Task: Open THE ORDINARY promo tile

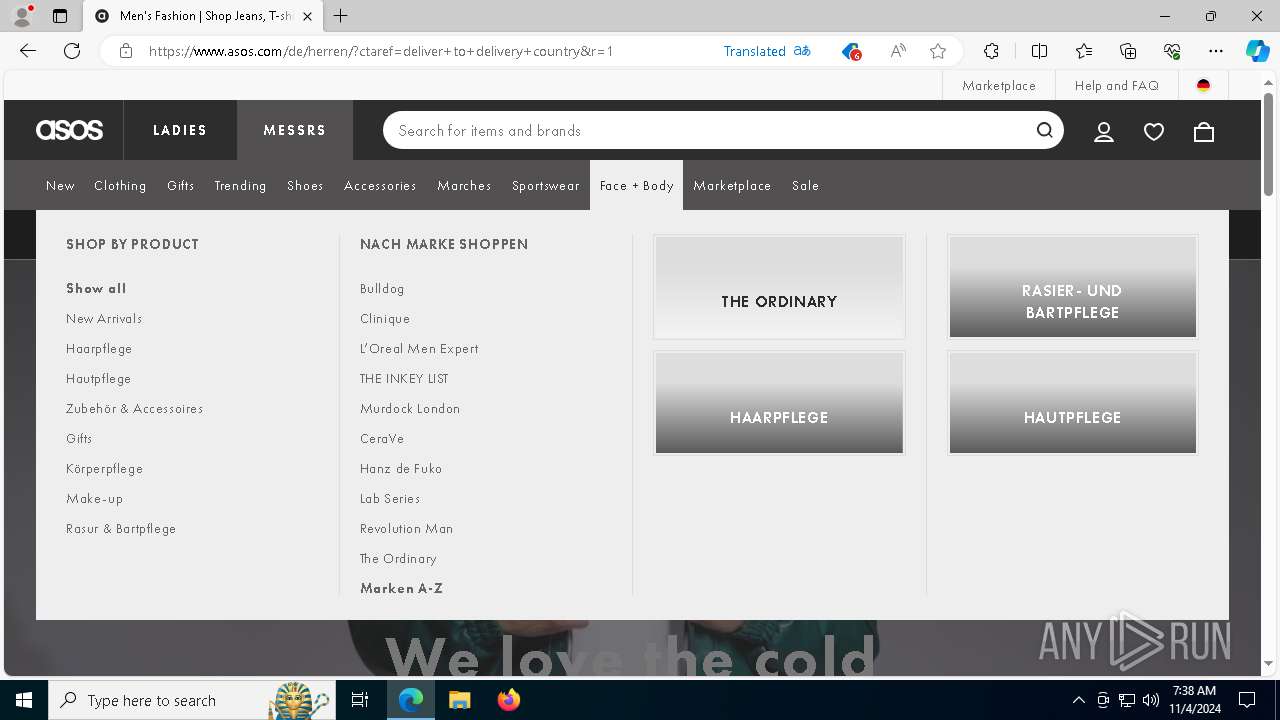Action: (779, 287)
